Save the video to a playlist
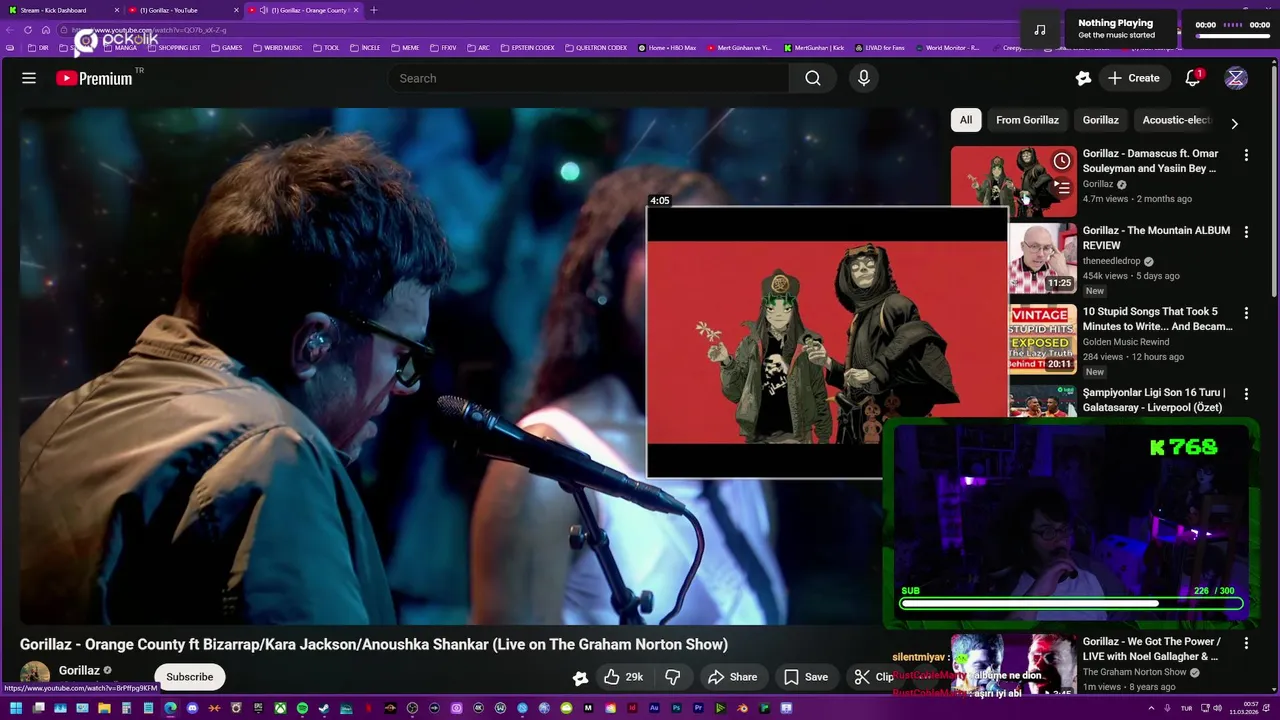 pyautogui.click(x=806, y=677)
